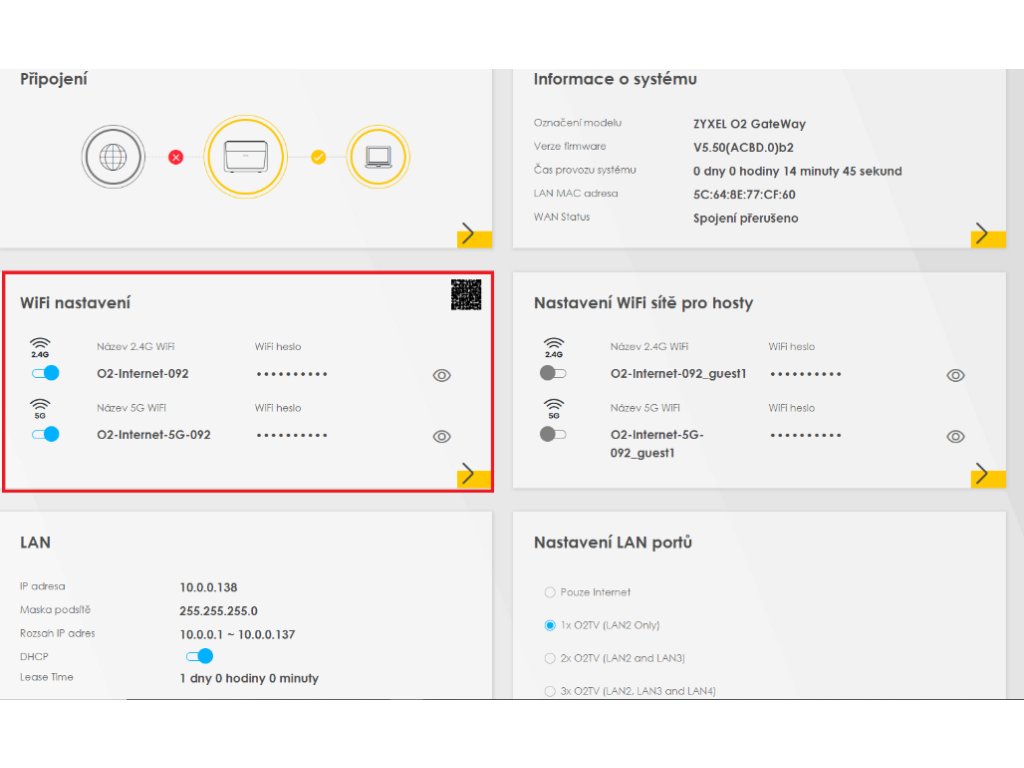Click the LAN IP address 10.0.0.138

(208, 588)
